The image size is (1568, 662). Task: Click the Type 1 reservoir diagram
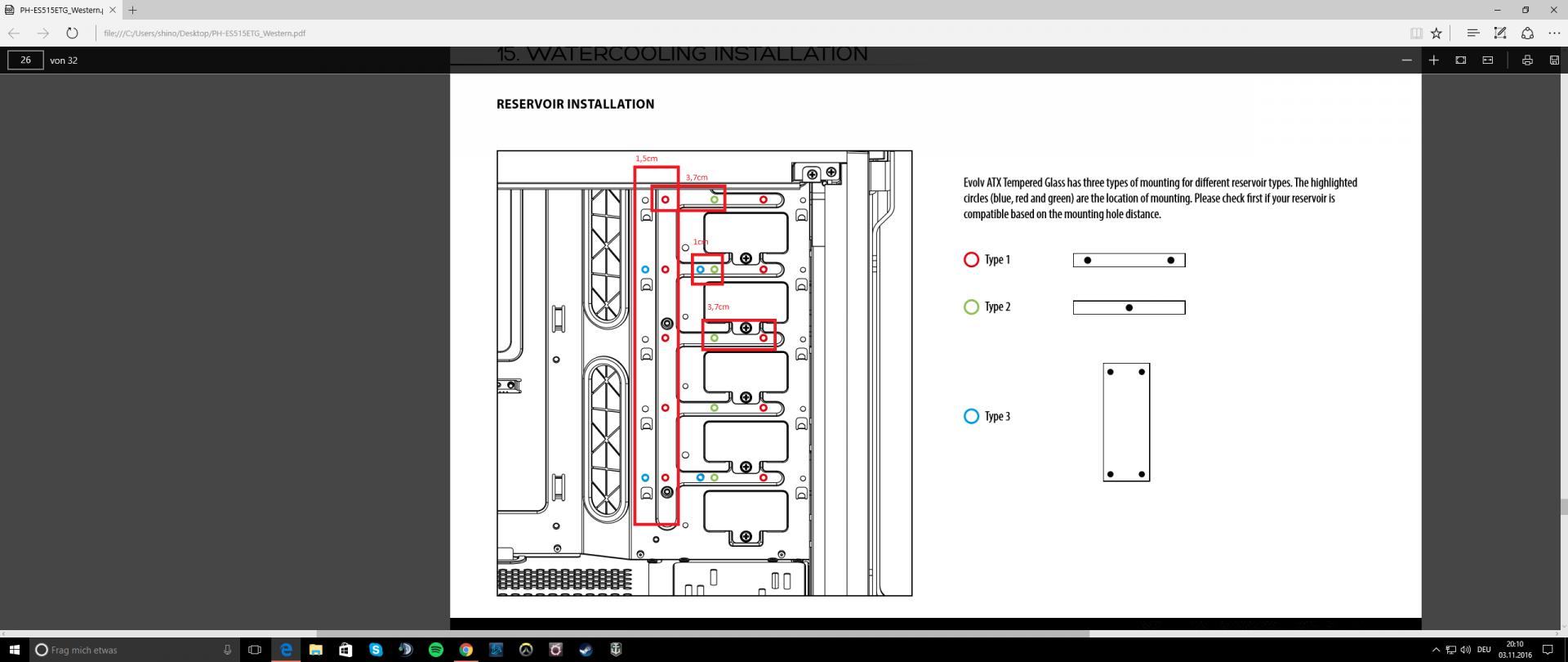click(x=1129, y=260)
